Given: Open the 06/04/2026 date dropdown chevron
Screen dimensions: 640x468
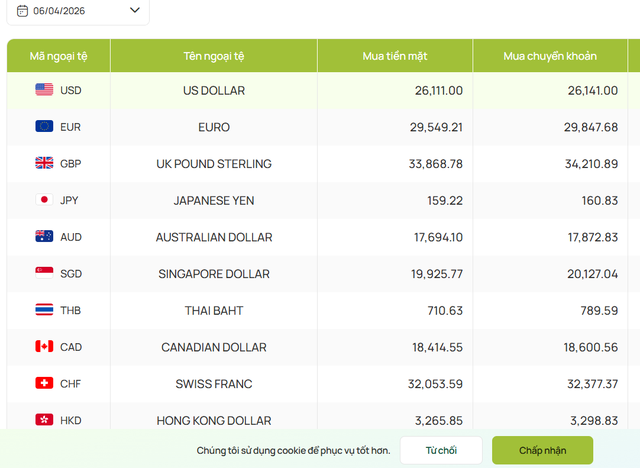Looking at the screenshot, I should 135,10.
